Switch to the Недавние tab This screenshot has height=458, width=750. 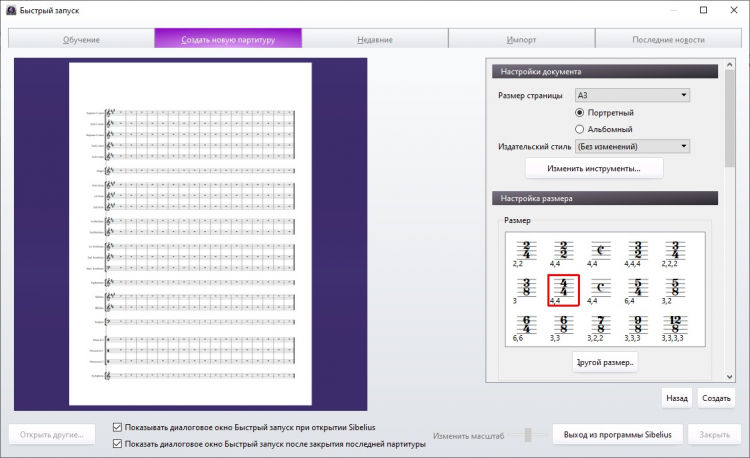pos(375,39)
